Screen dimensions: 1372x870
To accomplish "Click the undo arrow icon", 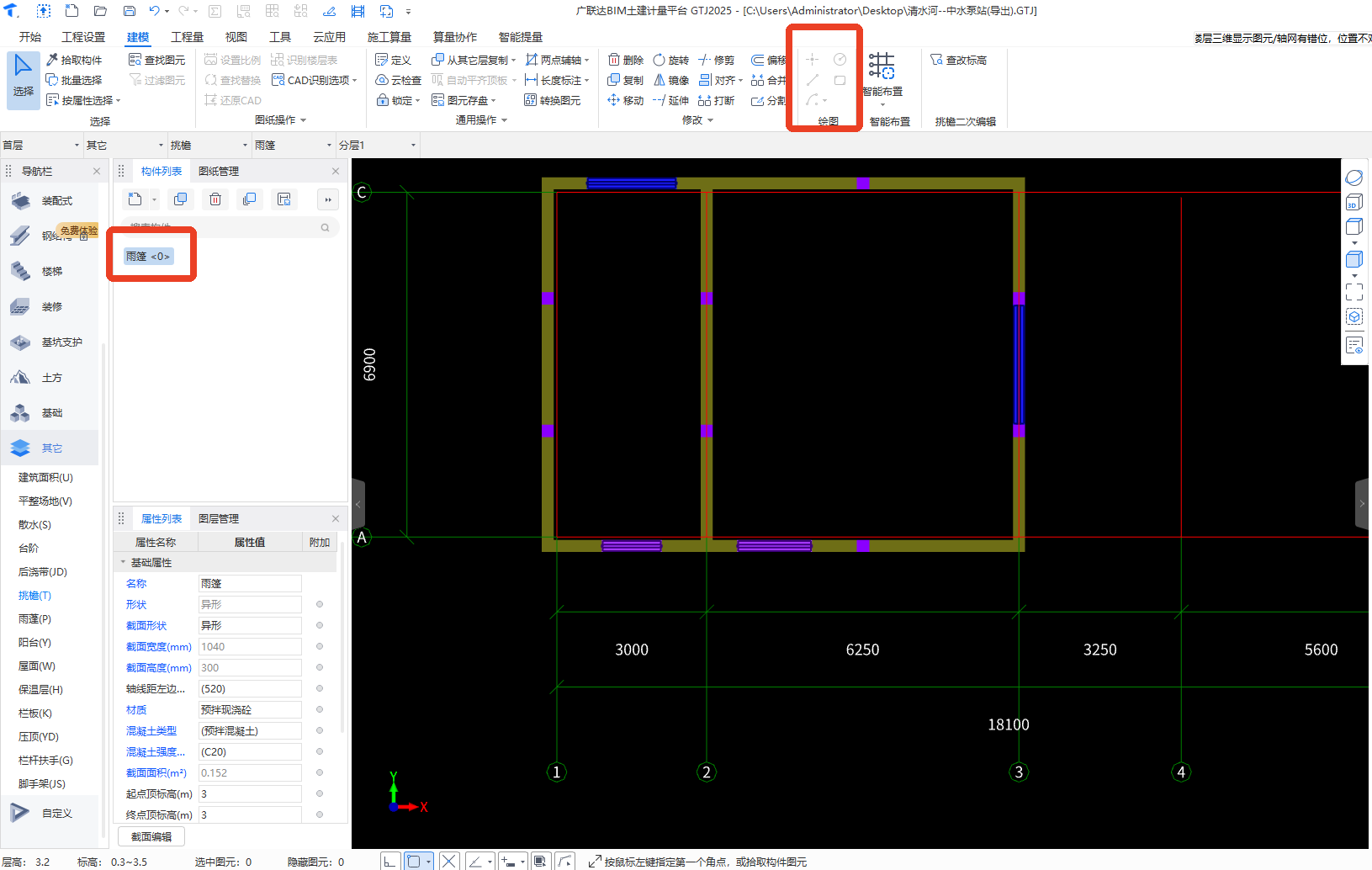I will click(154, 11).
